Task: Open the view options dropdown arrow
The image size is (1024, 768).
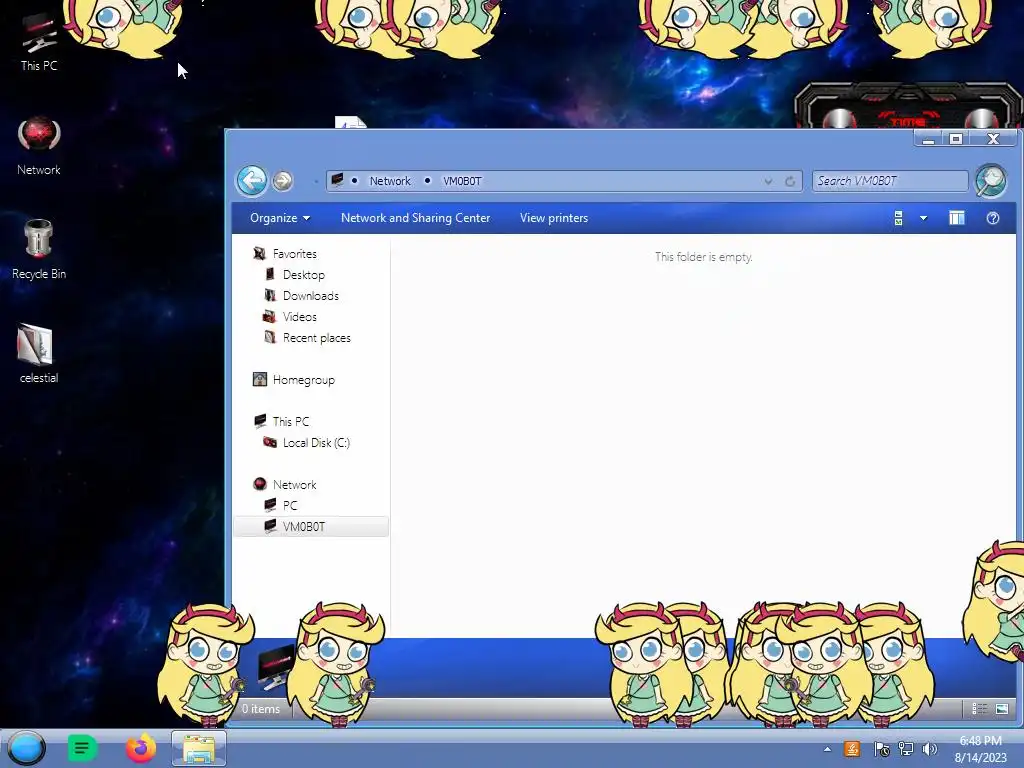Action: coord(923,218)
